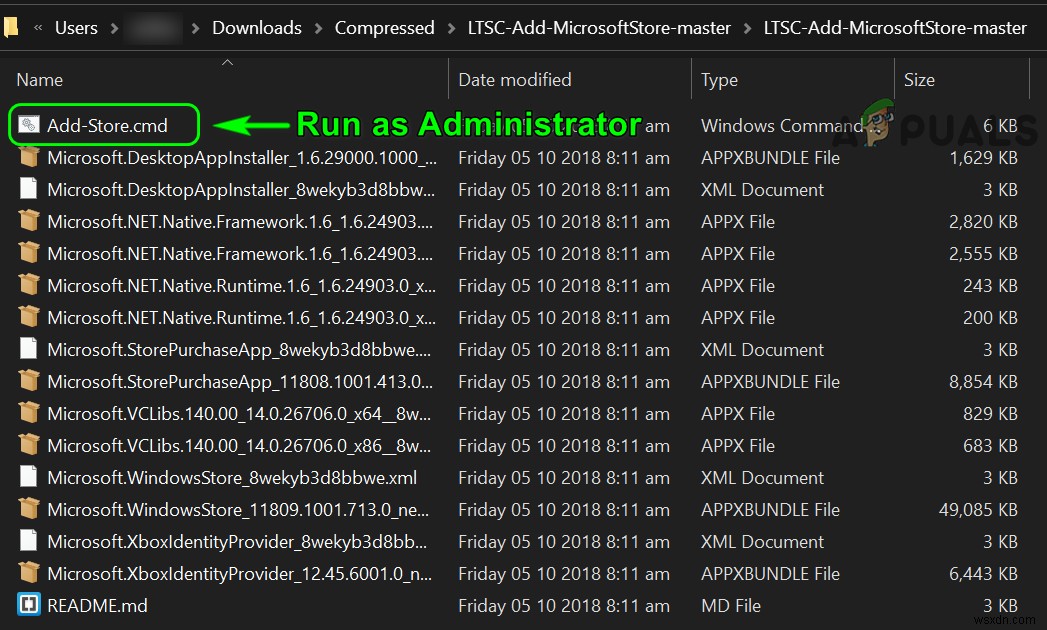Sort files by Size column header
Viewport: 1047px width, 630px height.
pyautogui.click(x=919, y=80)
